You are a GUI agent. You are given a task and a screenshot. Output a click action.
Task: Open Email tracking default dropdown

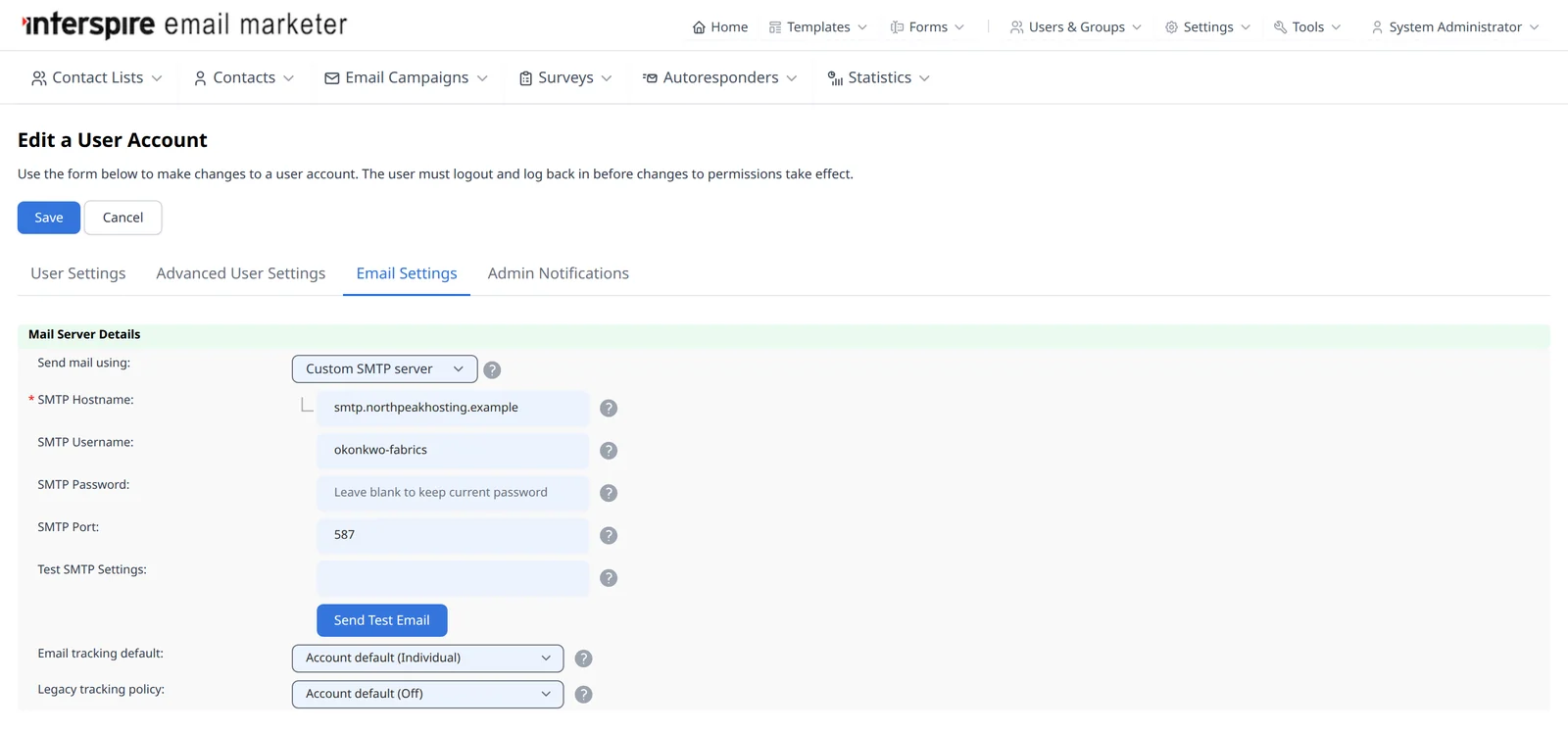427,658
